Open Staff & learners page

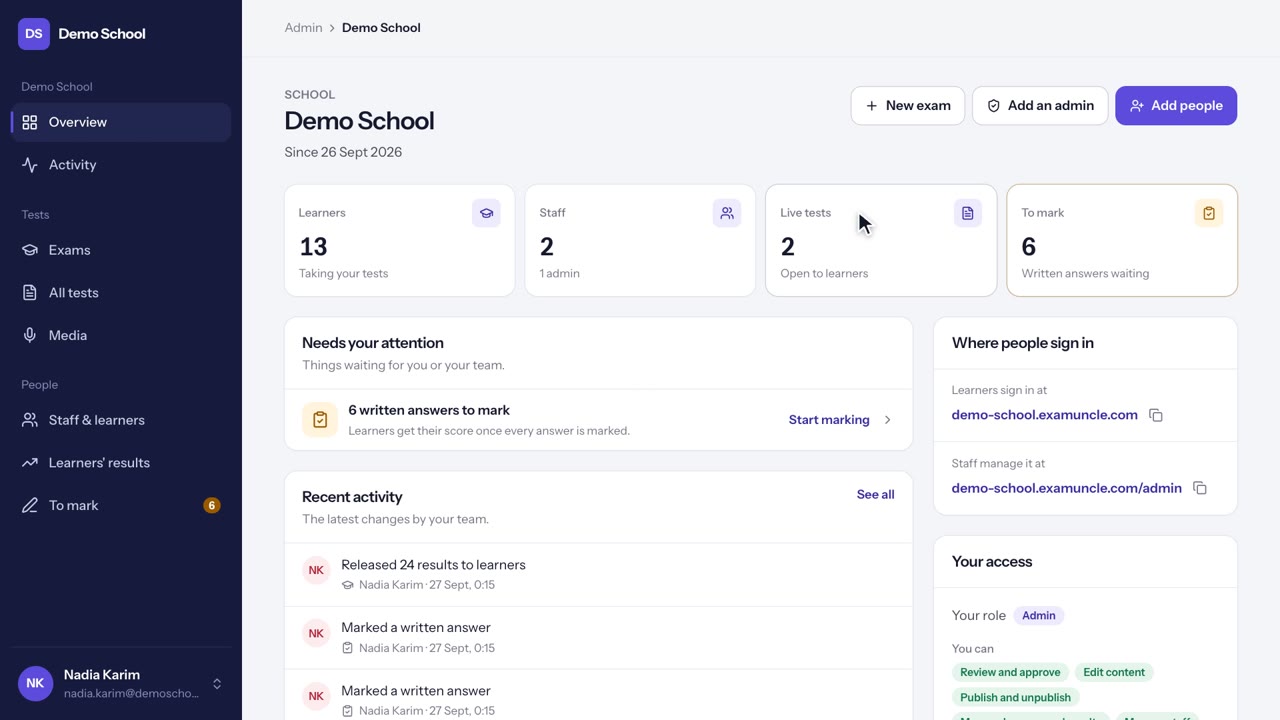pyautogui.click(x=121, y=420)
